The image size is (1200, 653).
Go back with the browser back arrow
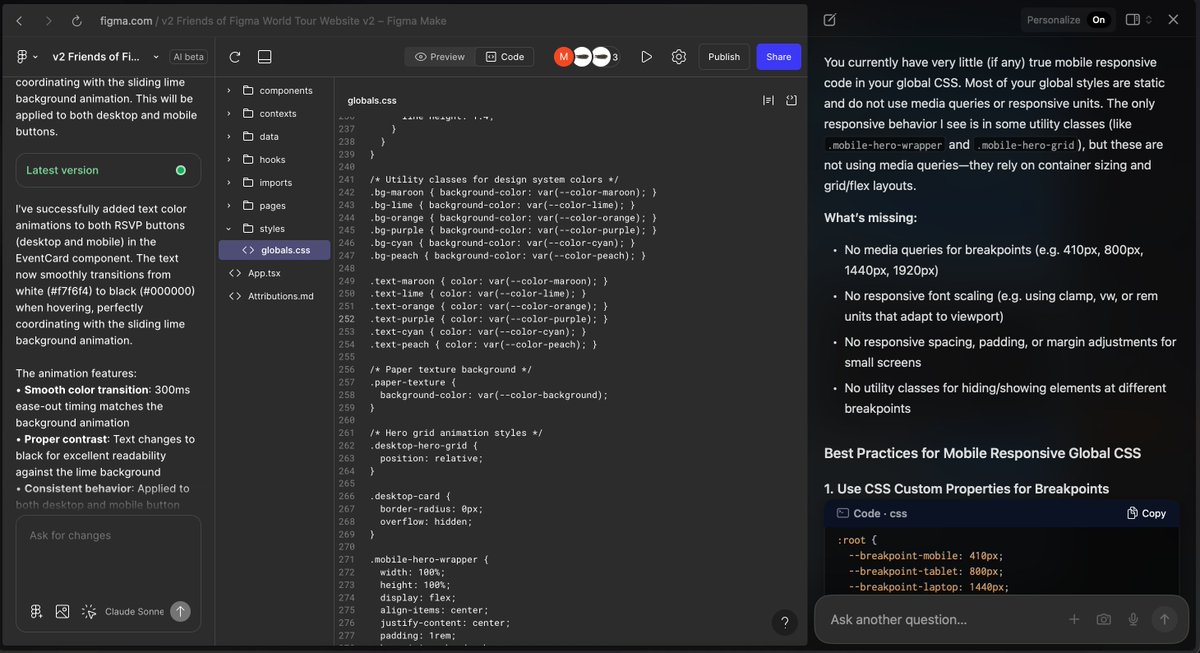[19, 20]
